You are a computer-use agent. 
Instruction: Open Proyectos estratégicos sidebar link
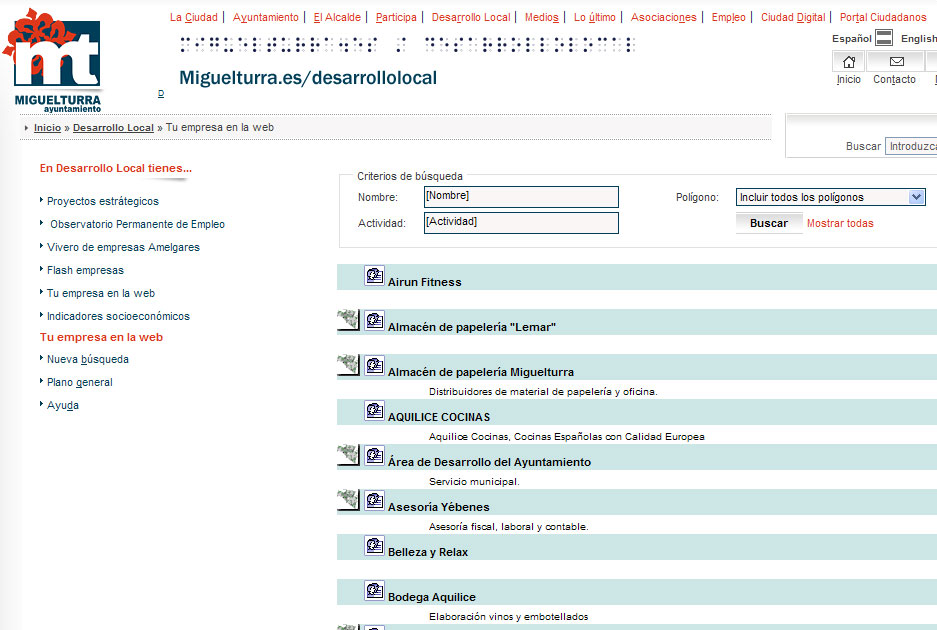[103, 201]
